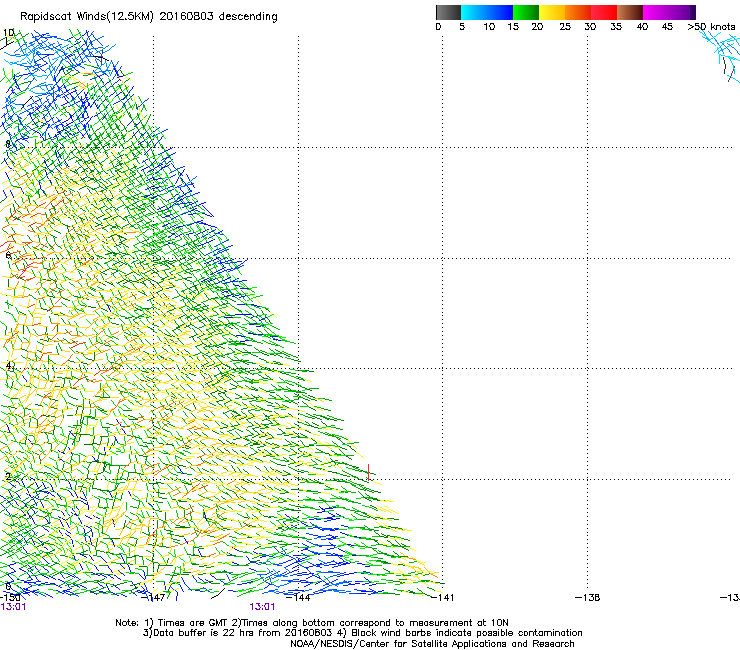This screenshot has width=740, height=650.
Task: Click the '25' label under the color bar
Action: point(565,27)
